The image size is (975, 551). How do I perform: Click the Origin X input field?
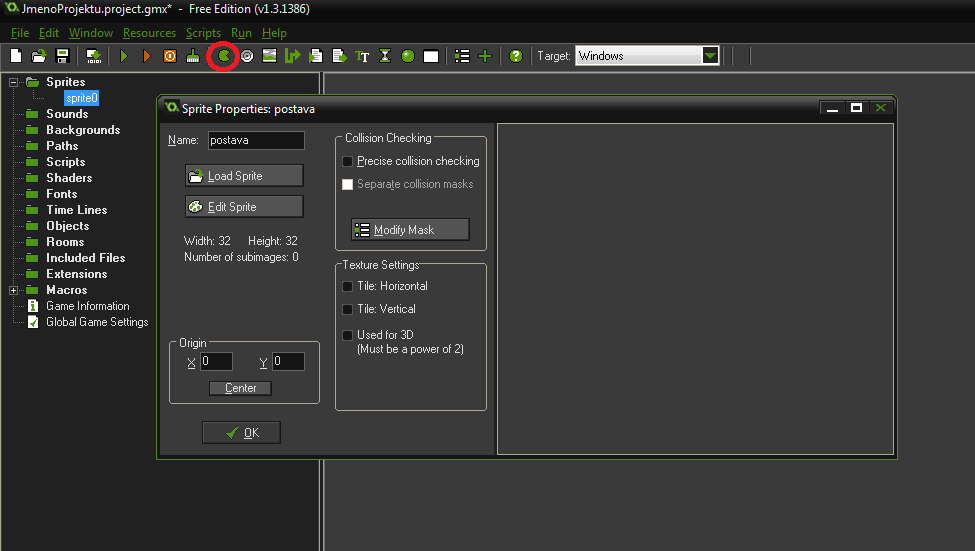click(216, 361)
